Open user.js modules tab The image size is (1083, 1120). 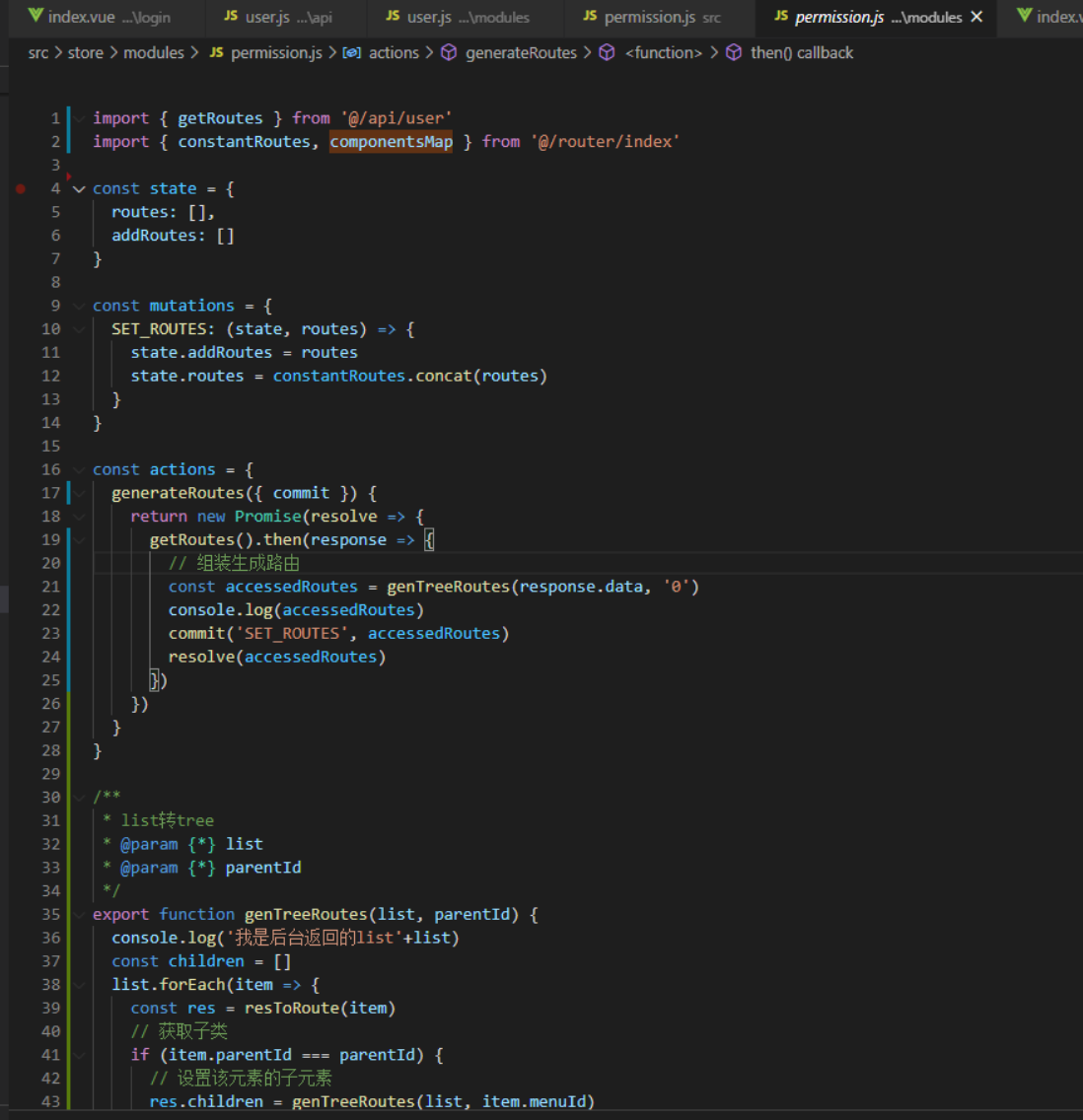point(466,17)
